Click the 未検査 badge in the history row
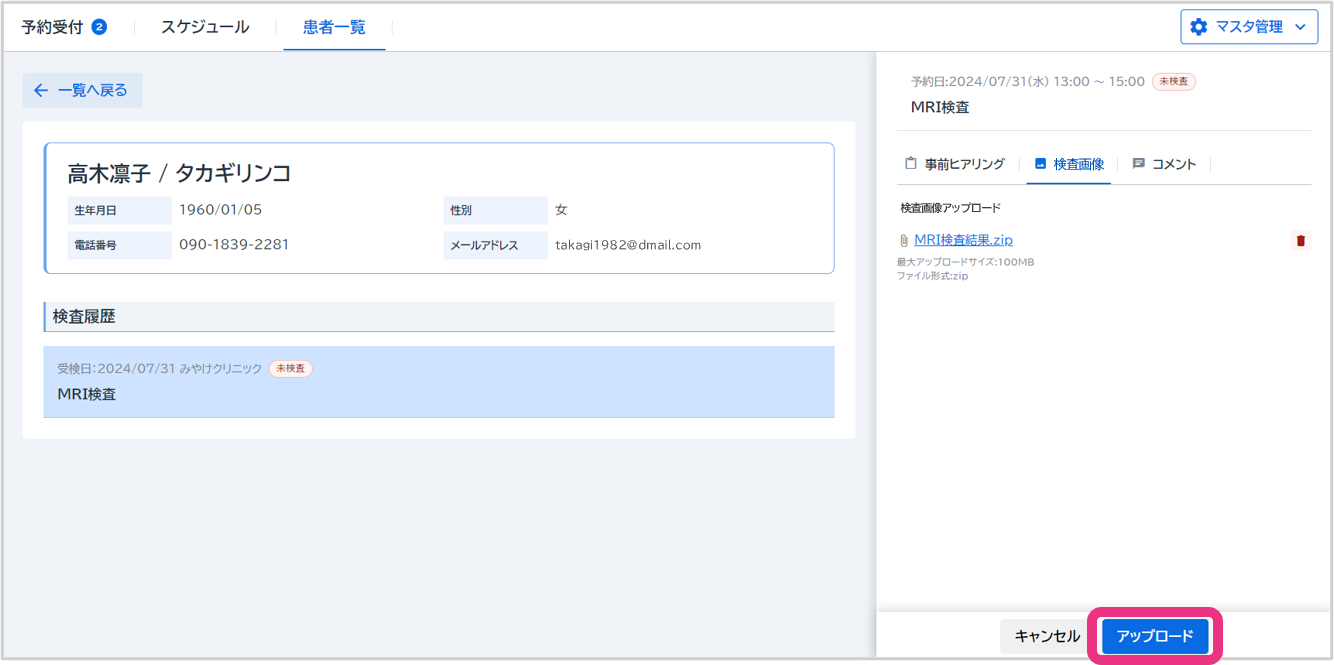This screenshot has width=1334, height=665. 291,369
